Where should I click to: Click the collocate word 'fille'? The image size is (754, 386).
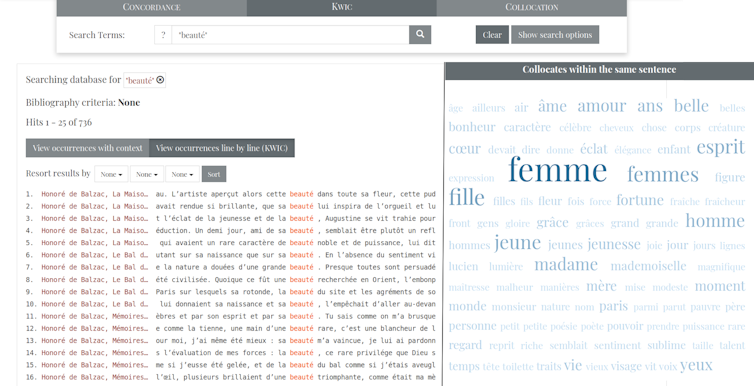point(466,198)
